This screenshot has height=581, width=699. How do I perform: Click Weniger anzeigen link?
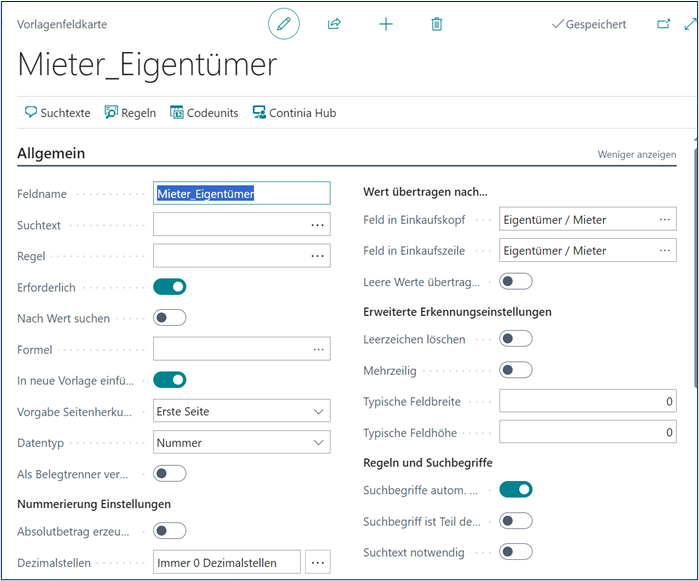(x=637, y=154)
